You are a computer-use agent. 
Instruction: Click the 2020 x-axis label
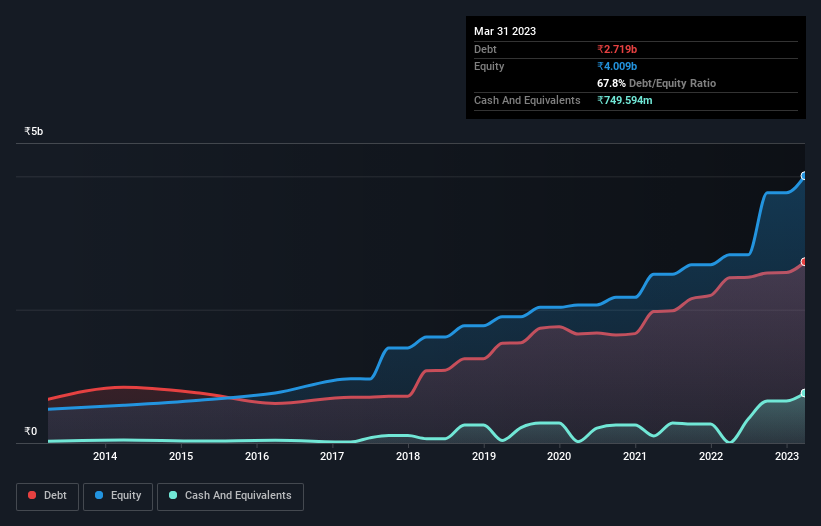tap(559, 456)
